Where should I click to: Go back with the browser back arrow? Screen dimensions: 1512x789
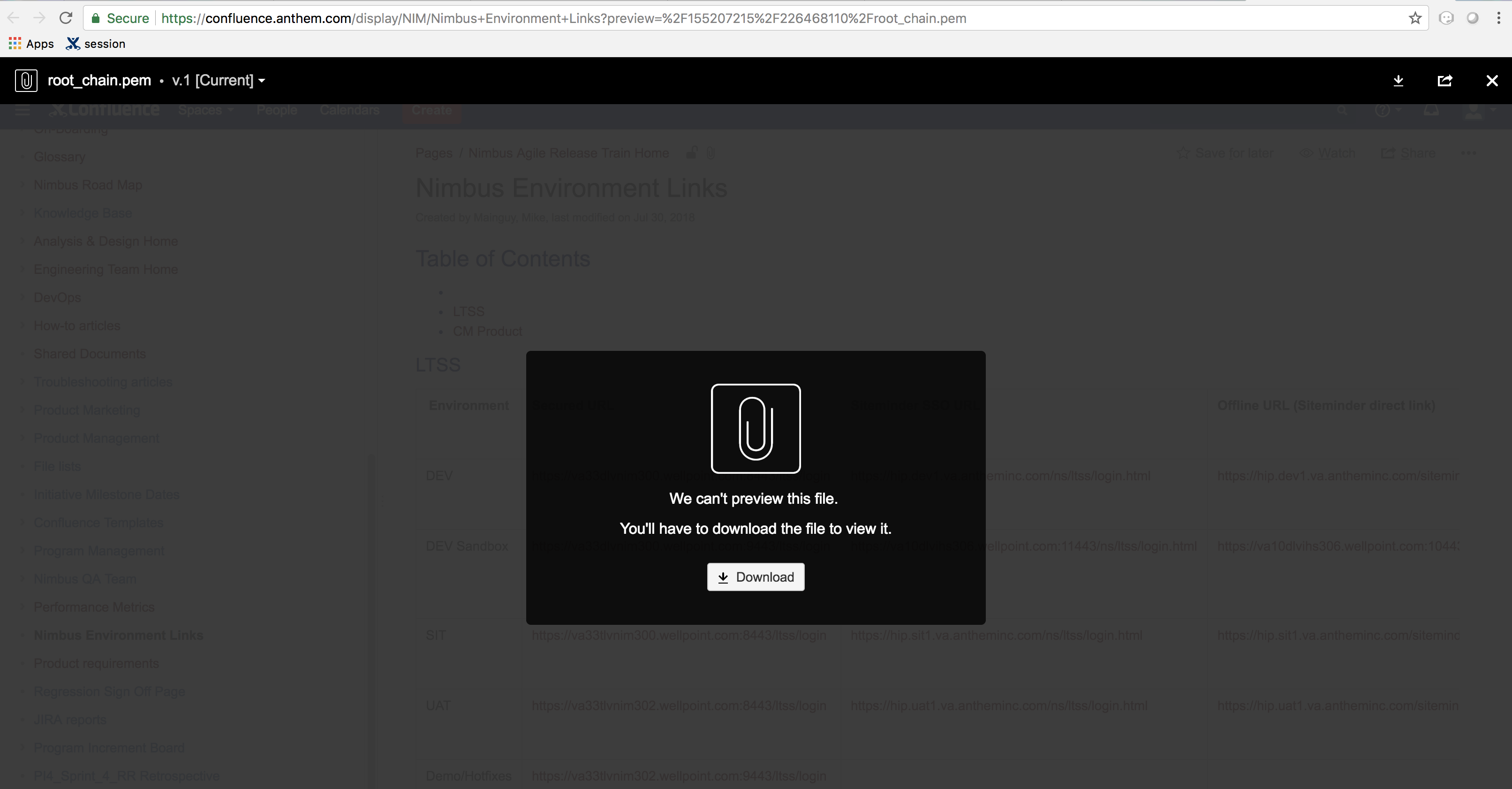[14, 18]
